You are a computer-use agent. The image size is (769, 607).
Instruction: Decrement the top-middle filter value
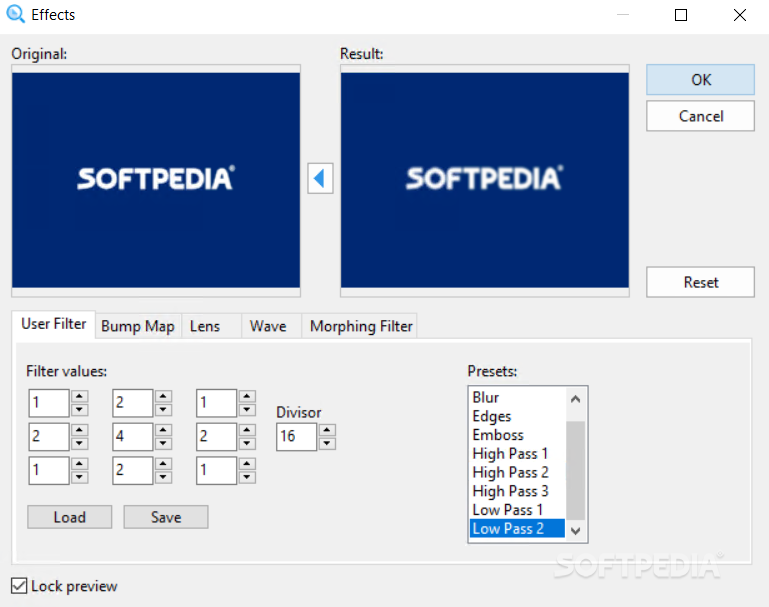click(163, 410)
